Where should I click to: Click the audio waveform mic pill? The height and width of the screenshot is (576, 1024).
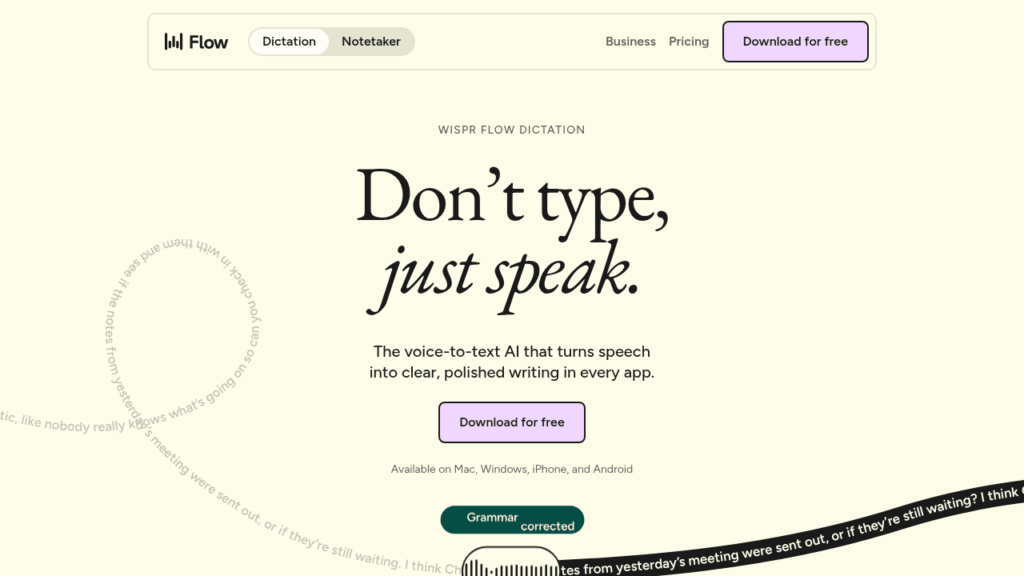pos(511,562)
